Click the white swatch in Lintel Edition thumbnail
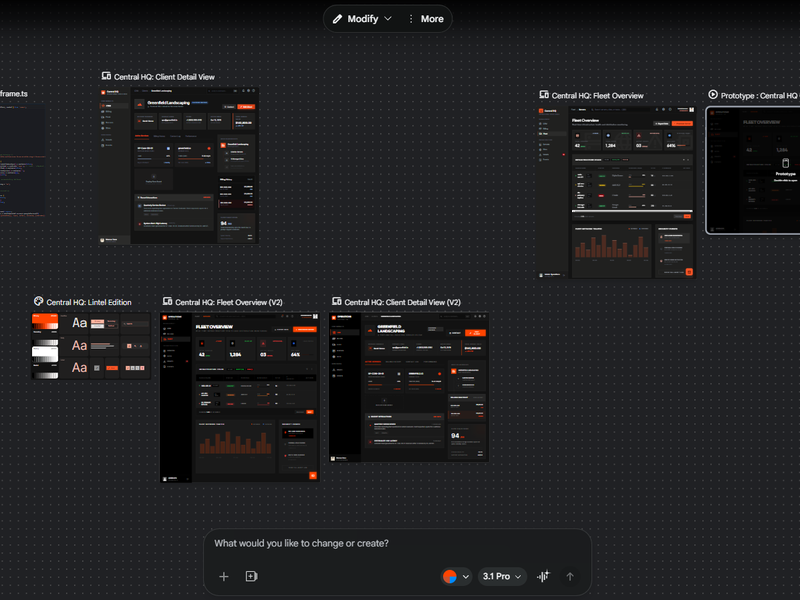Viewport: 800px width, 600px height. coord(45,354)
